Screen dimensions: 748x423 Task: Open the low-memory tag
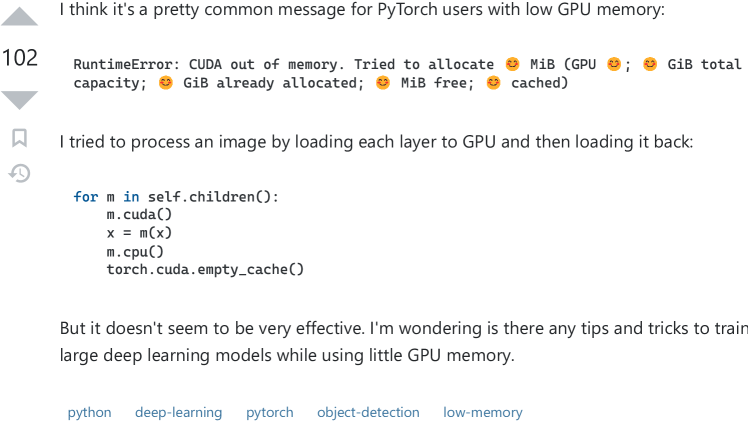point(483,412)
